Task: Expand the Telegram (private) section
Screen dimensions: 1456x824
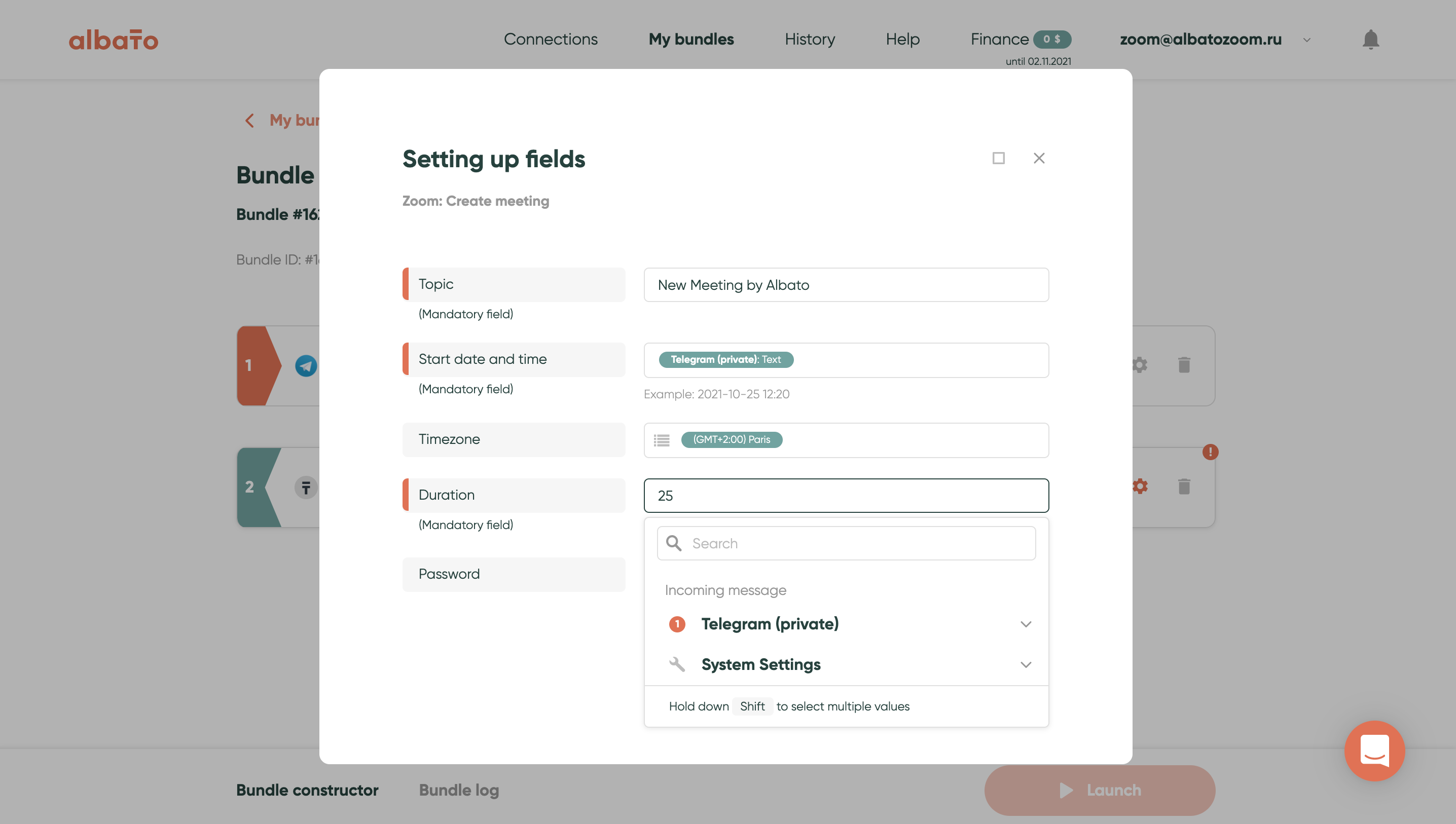Action: tap(1026, 624)
